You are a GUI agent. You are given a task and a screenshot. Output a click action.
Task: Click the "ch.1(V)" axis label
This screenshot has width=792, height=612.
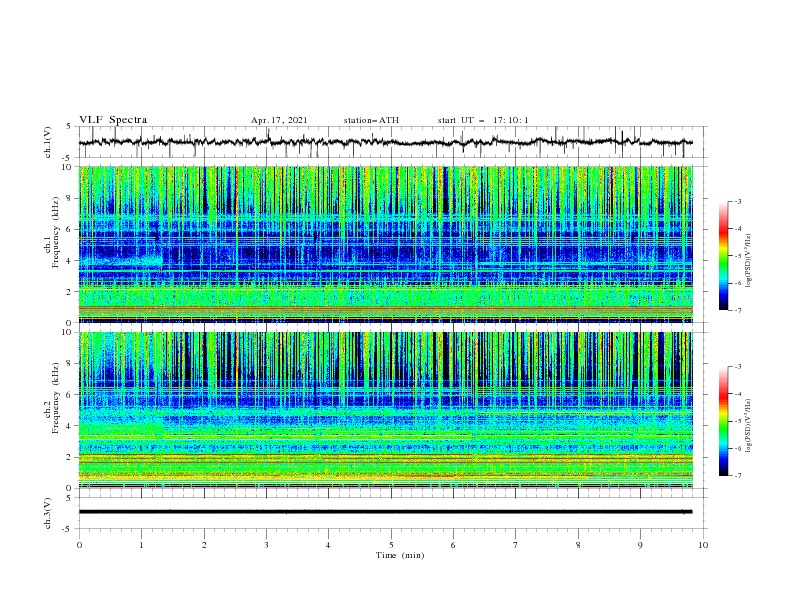(x=48, y=142)
